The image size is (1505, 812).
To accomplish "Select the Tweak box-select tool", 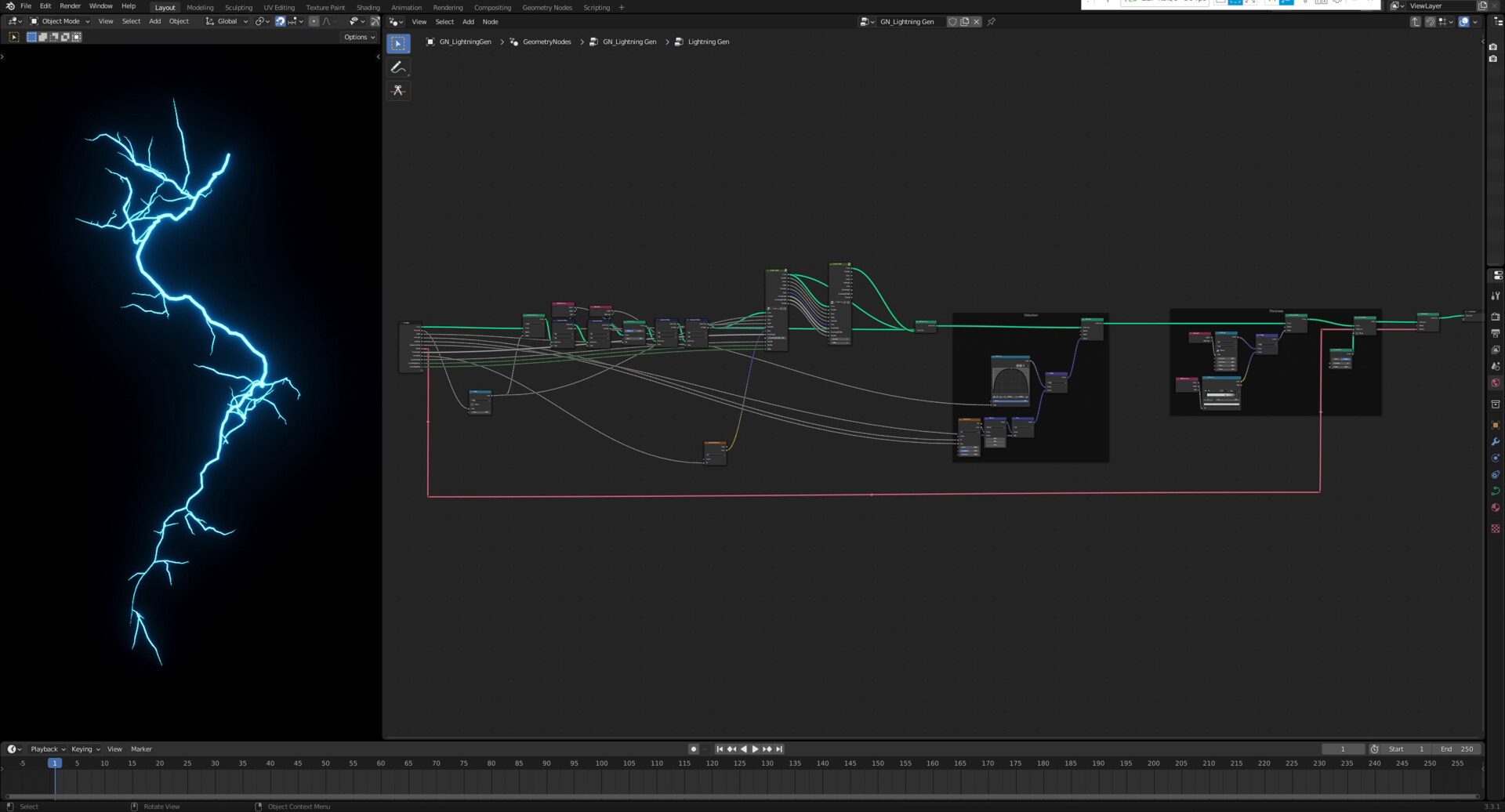I will pos(398,43).
